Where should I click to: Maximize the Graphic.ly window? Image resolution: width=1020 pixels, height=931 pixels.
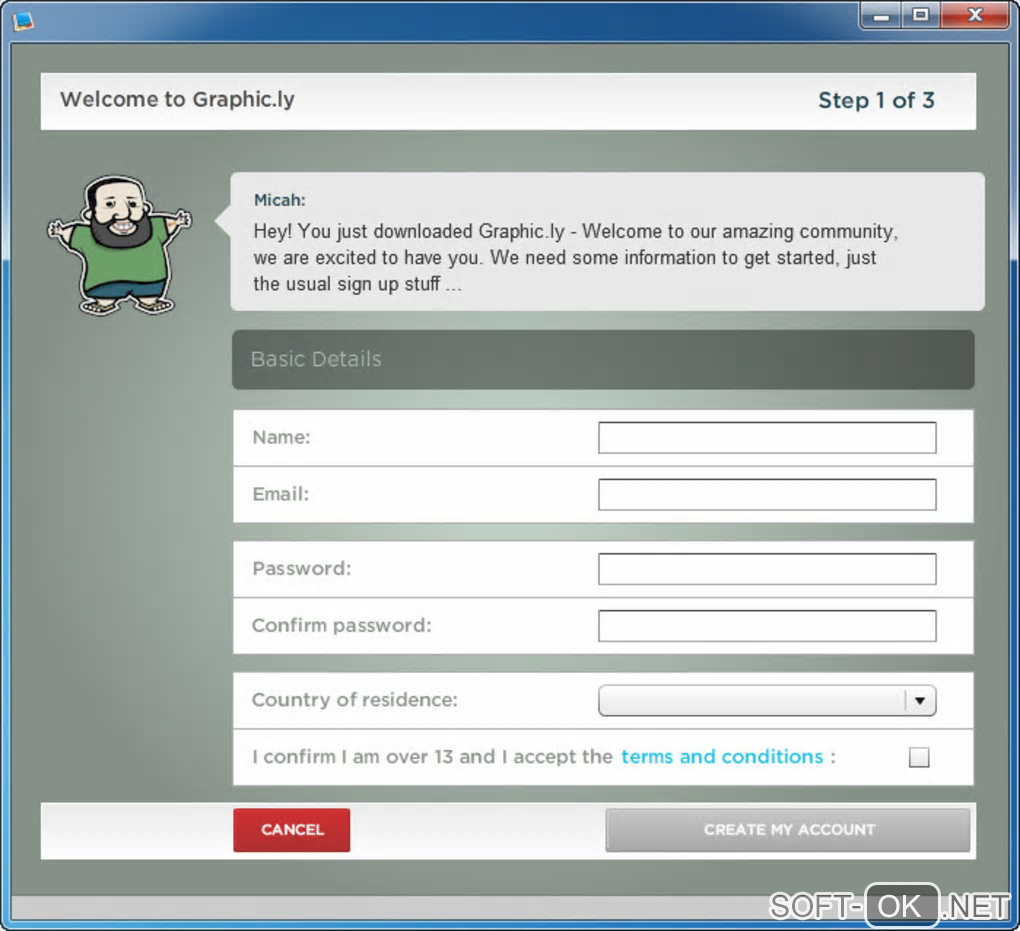pos(920,16)
